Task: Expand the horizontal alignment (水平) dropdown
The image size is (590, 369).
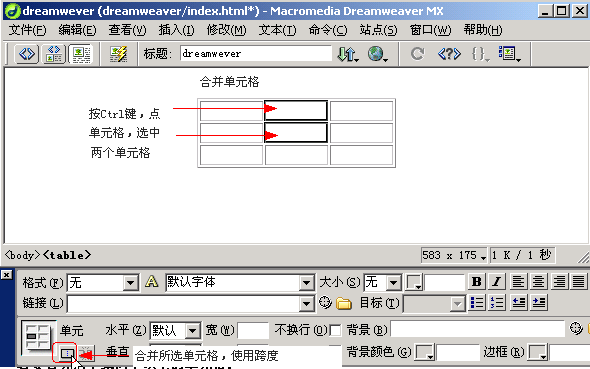Action: point(193,331)
